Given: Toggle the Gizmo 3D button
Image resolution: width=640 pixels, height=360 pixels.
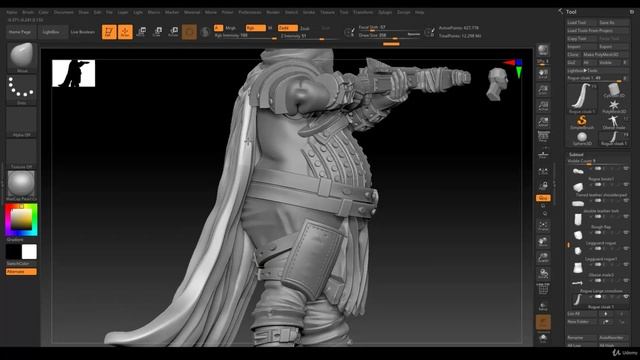Looking at the screenshot, I should [x=189, y=32].
